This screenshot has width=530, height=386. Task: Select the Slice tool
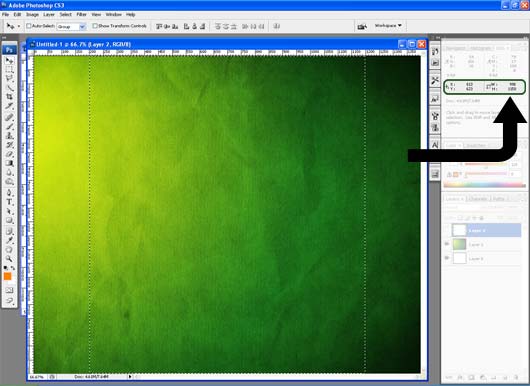pyautogui.click(x=9, y=106)
